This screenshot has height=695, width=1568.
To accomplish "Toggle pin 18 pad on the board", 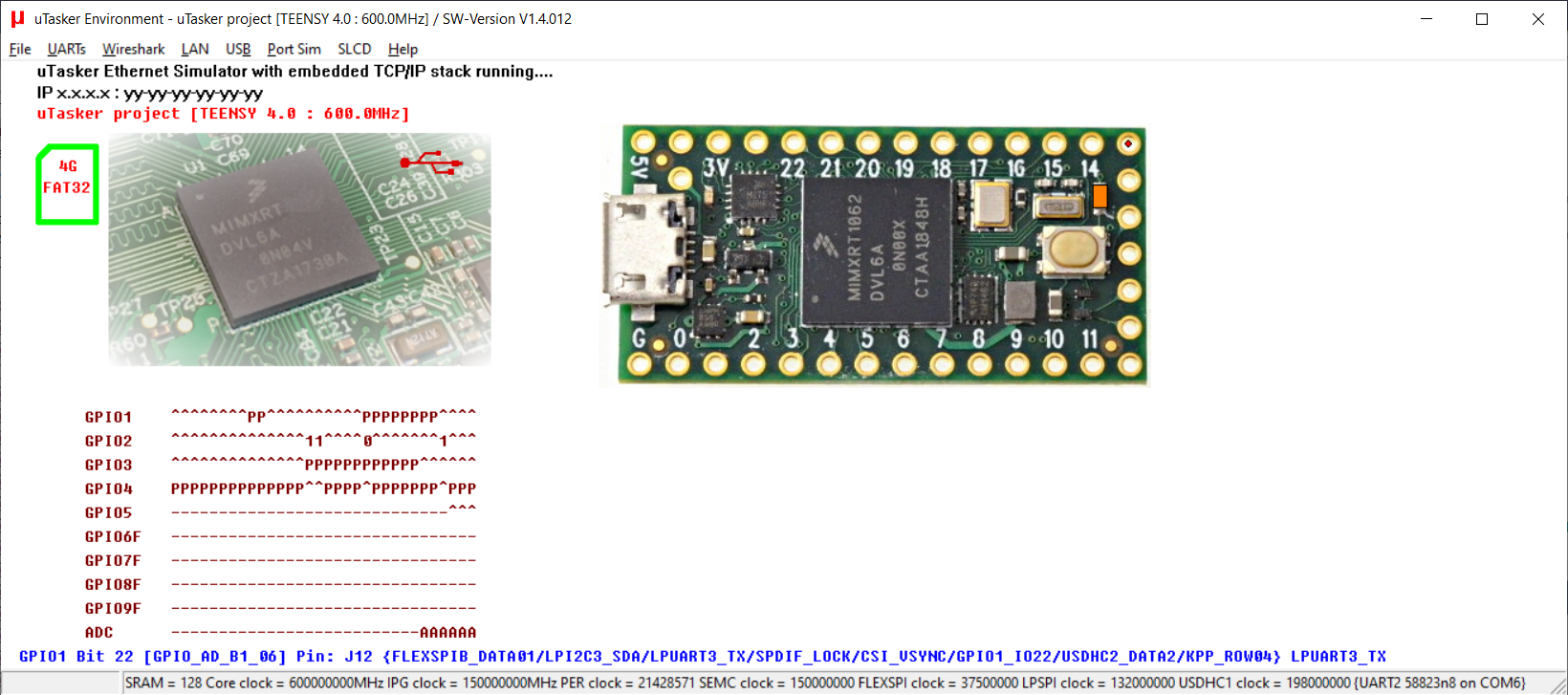I will (x=942, y=142).
